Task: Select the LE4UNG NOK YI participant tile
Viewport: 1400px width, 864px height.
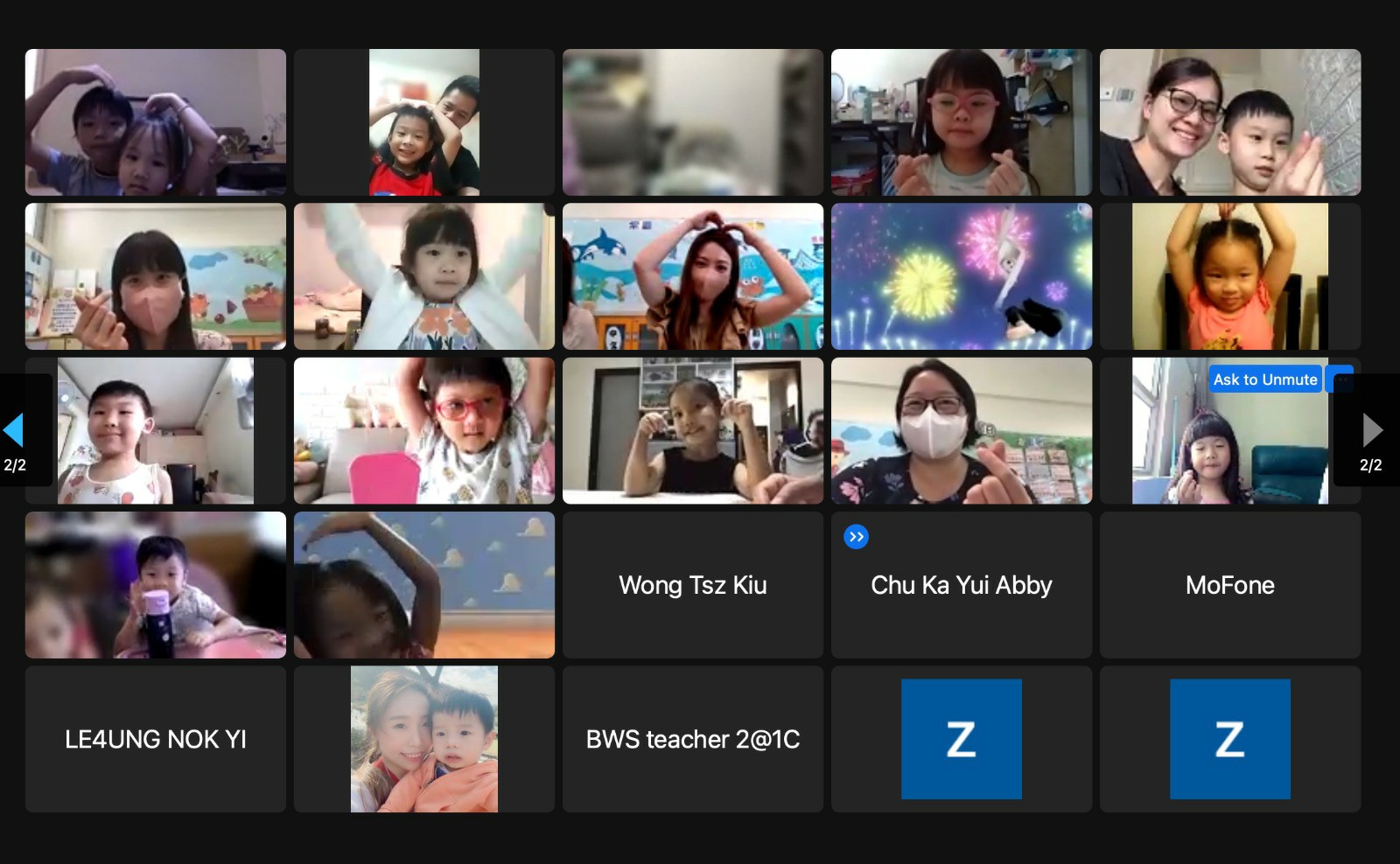Action: pos(155,739)
